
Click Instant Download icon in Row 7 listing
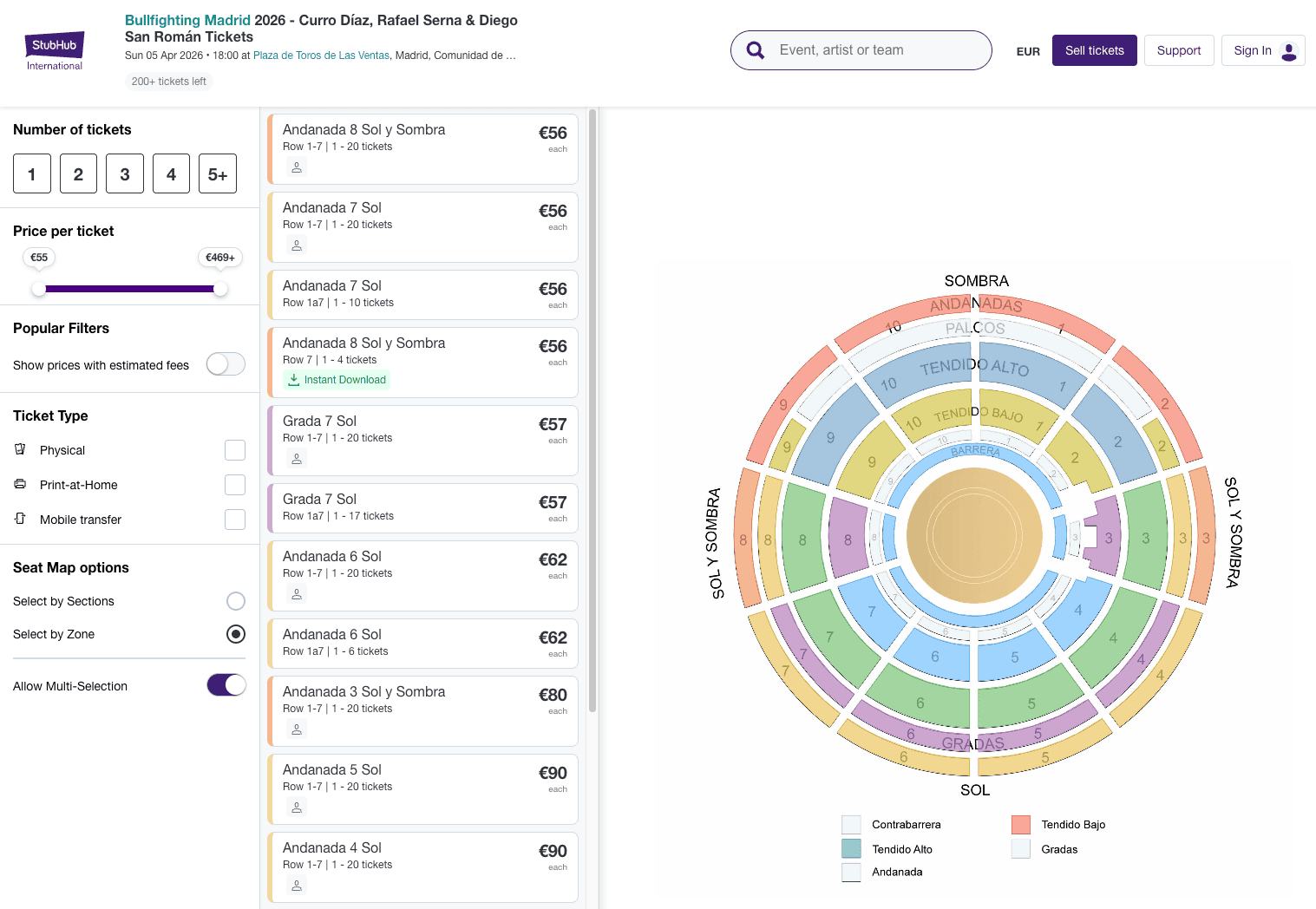[x=294, y=379]
